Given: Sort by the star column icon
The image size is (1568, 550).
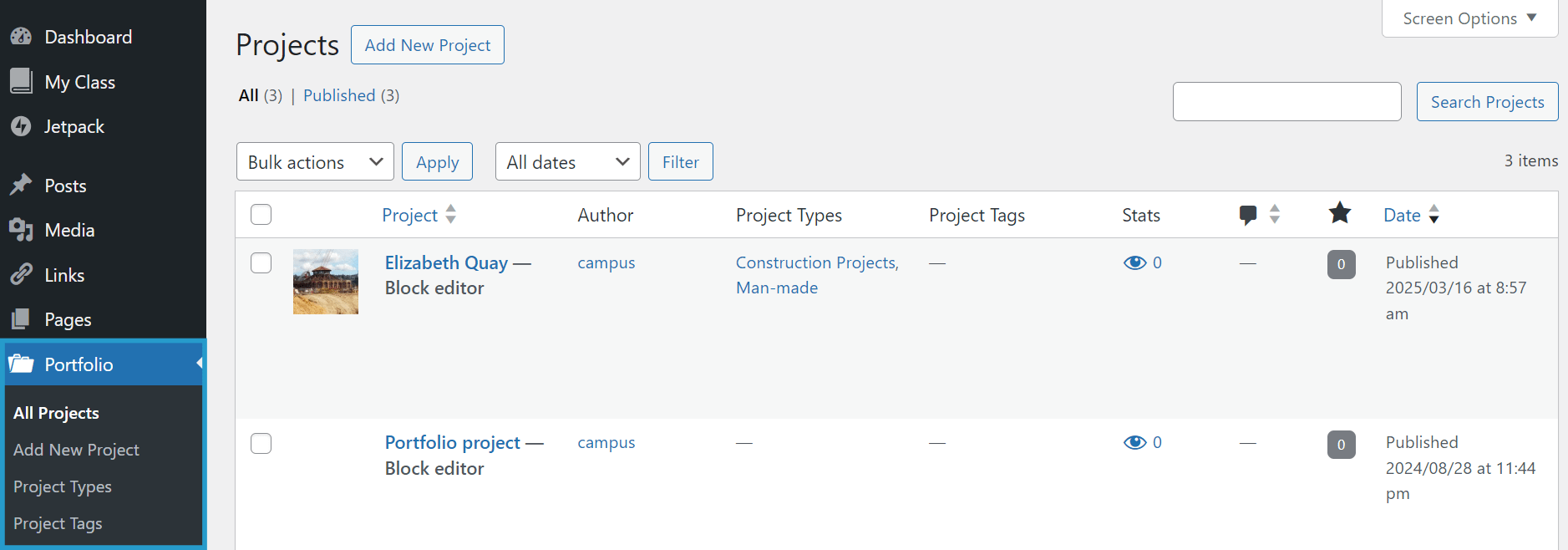Looking at the screenshot, I should pyautogui.click(x=1340, y=213).
